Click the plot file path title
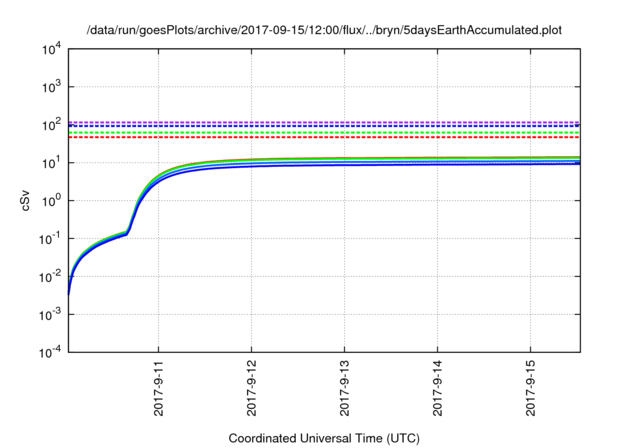Screen dimensions: 640x448 (324, 30)
